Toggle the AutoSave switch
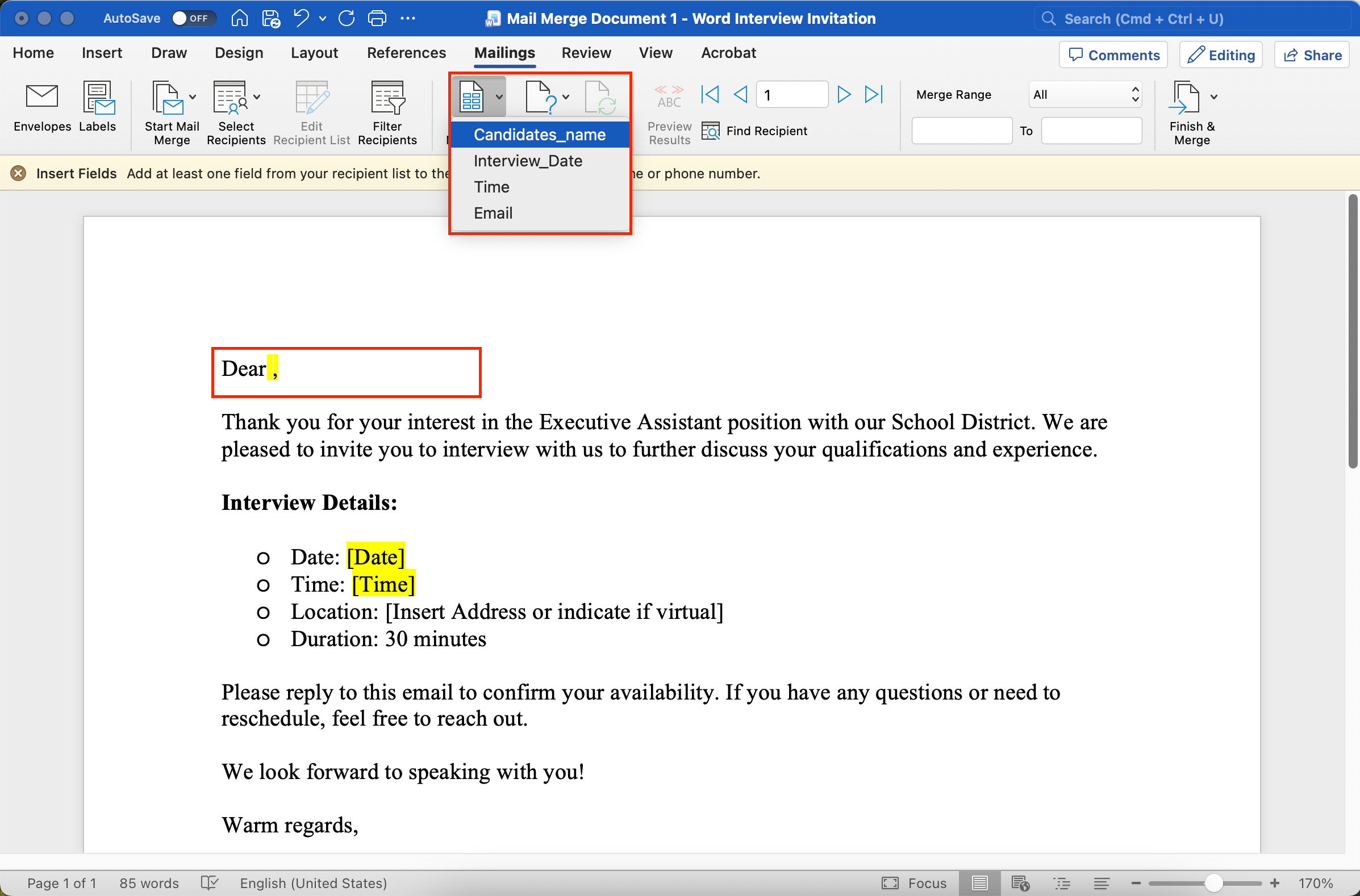 click(193, 18)
